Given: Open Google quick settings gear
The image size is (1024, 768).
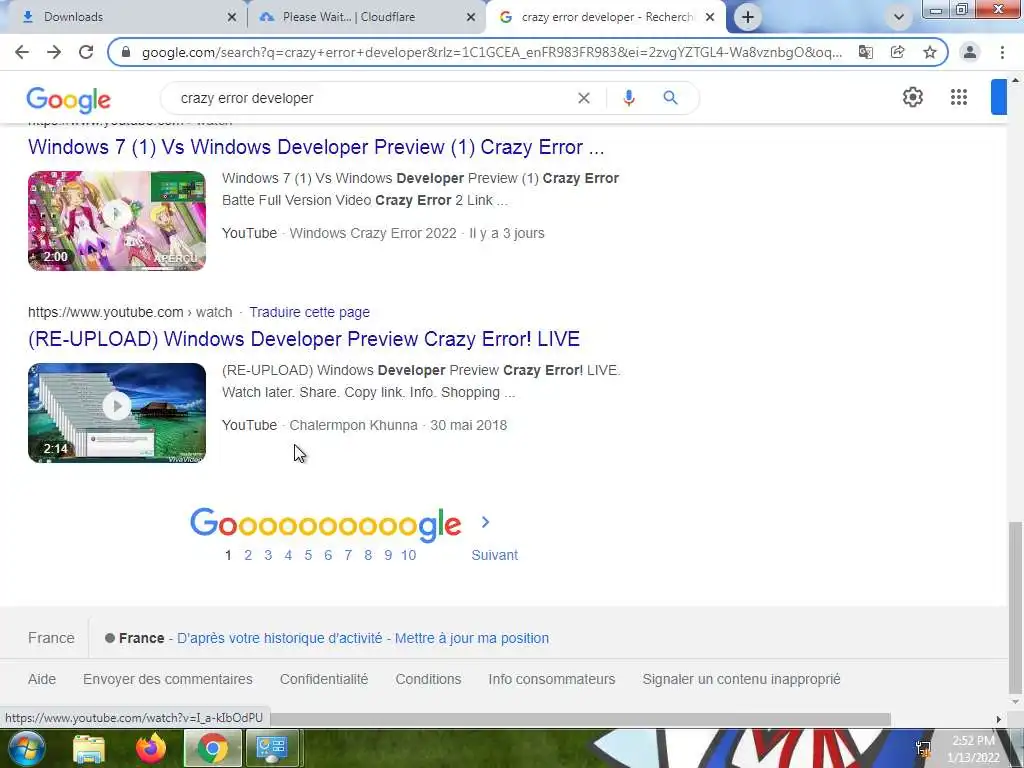Looking at the screenshot, I should [912, 97].
